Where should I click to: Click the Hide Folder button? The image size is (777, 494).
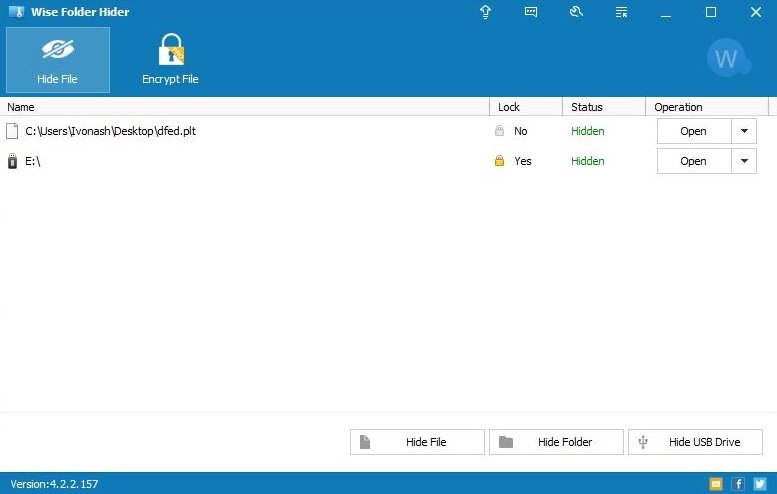coord(556,442)
